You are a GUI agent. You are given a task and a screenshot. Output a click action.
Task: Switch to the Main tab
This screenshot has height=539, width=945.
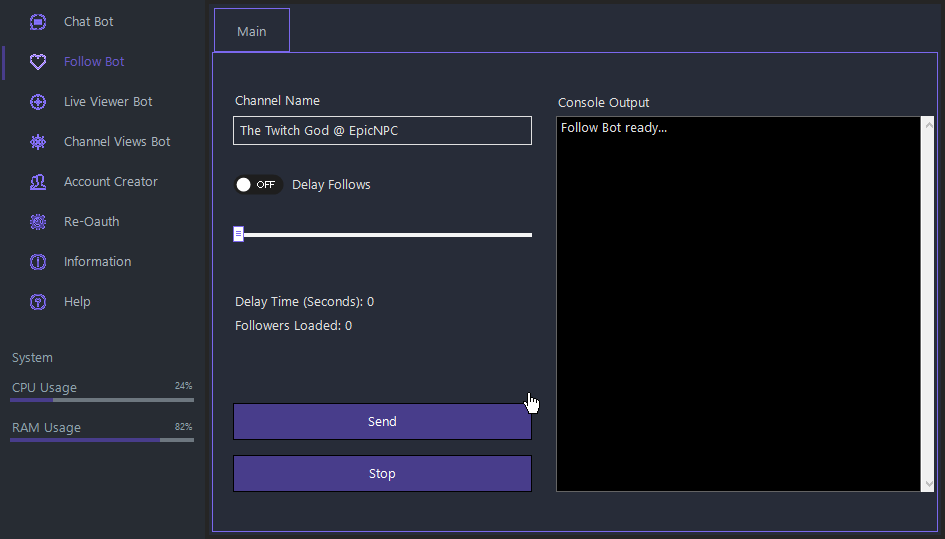coord(252,31)
